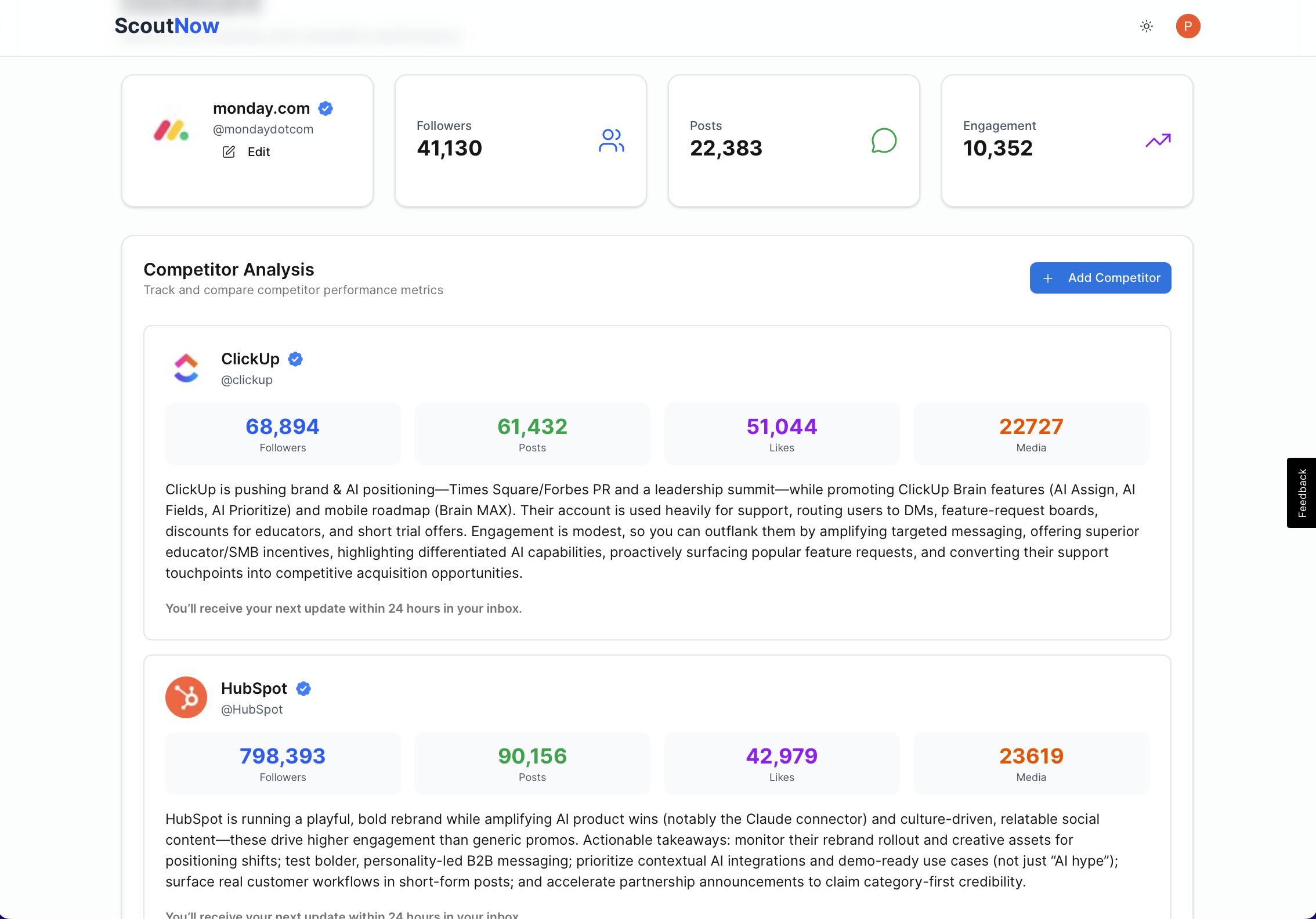This screenshot has height=919, width=1316.
Task: Click the monday.com logo image
Action: coord(171,129)
